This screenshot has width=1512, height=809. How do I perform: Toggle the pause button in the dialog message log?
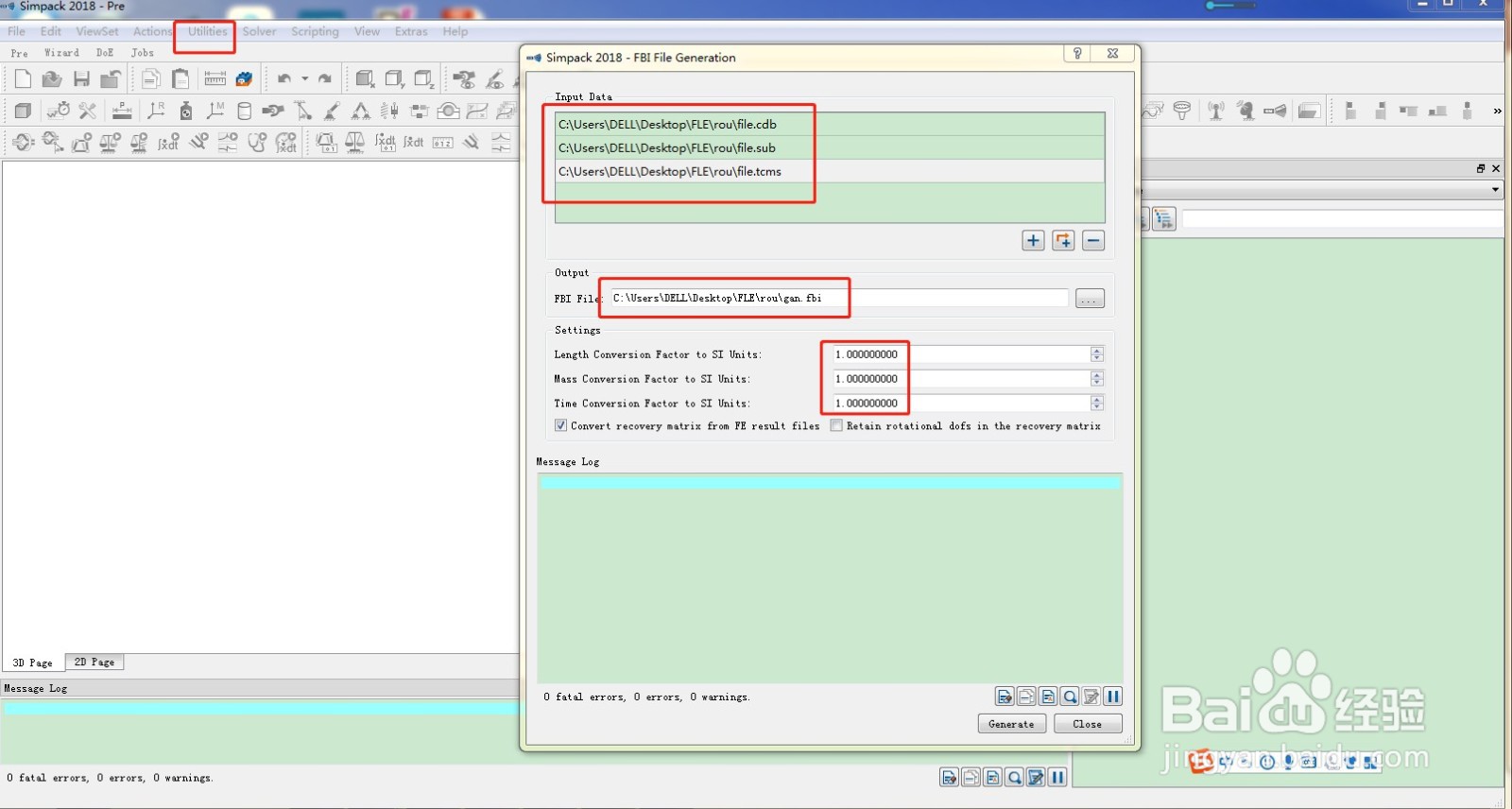pos(1113,697)
